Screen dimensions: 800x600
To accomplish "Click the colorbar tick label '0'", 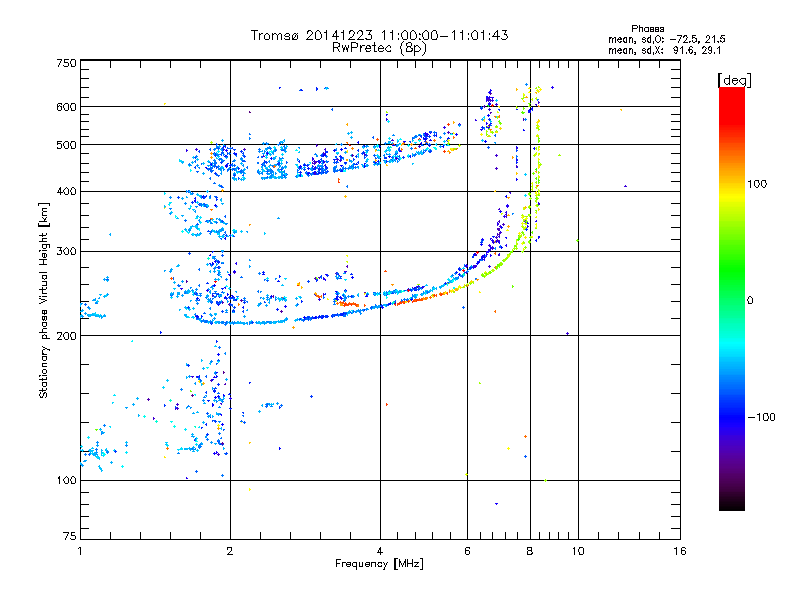I will click(750, 301).
